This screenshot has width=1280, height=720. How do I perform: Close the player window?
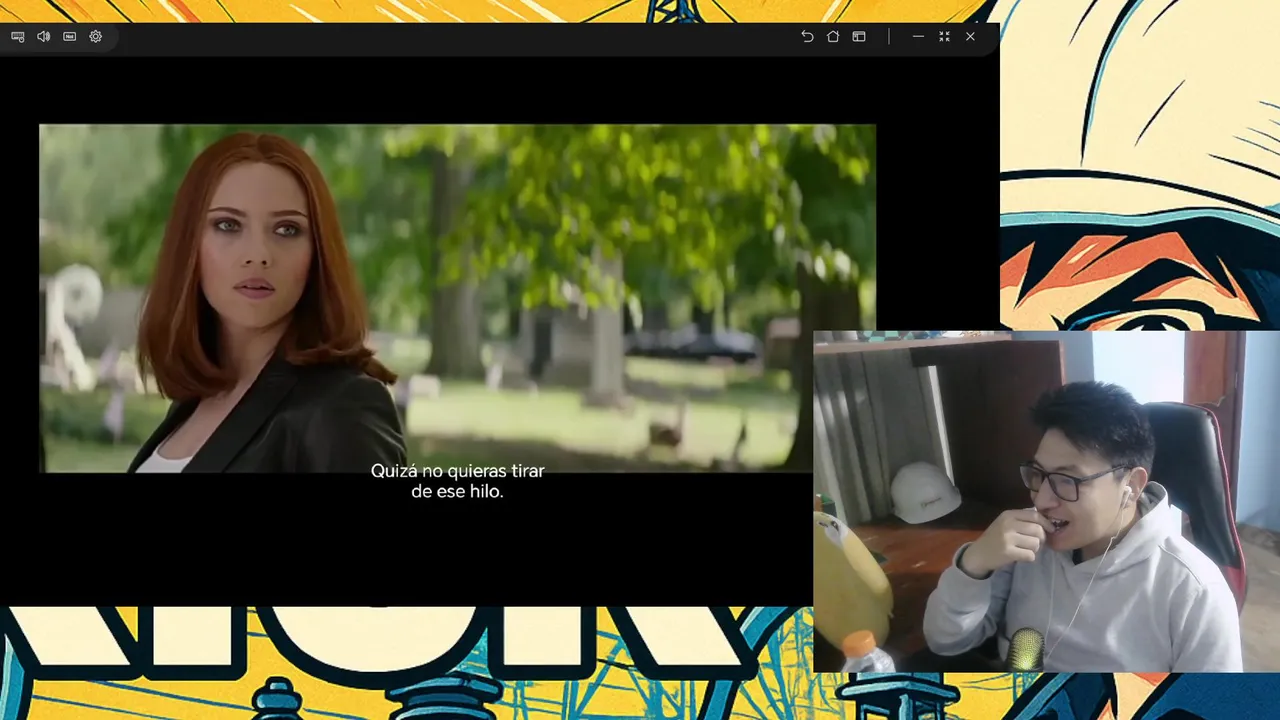click(970, 36)
